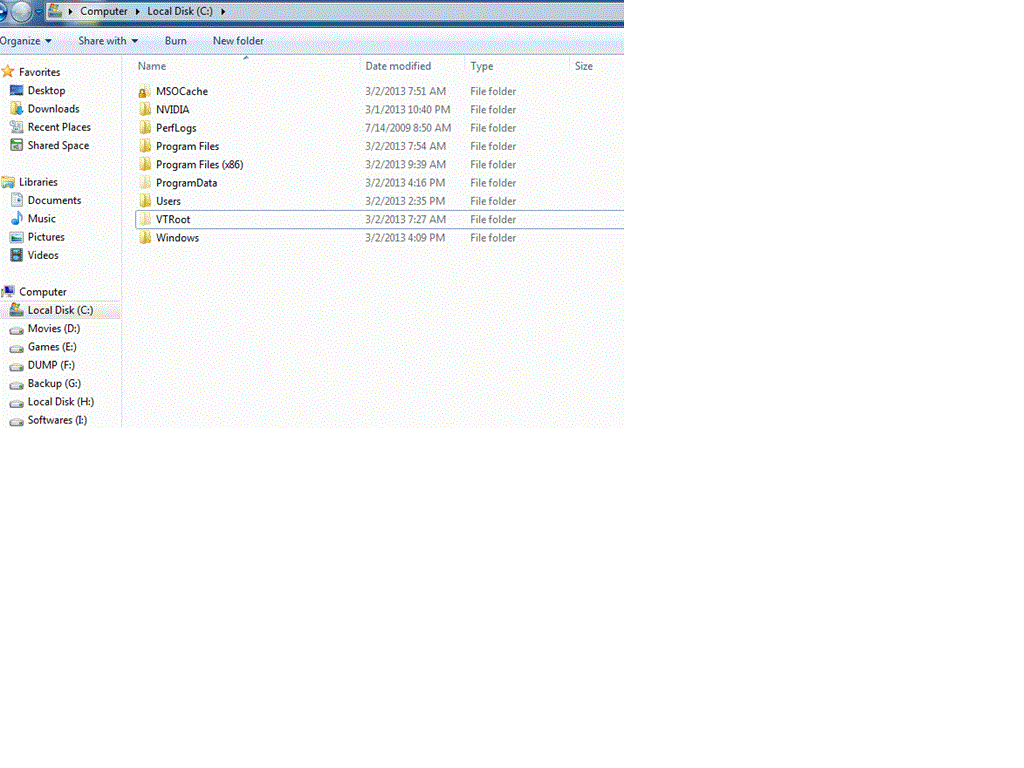
Task: Click the Burn toolbar button
Action: click(176, 41)
